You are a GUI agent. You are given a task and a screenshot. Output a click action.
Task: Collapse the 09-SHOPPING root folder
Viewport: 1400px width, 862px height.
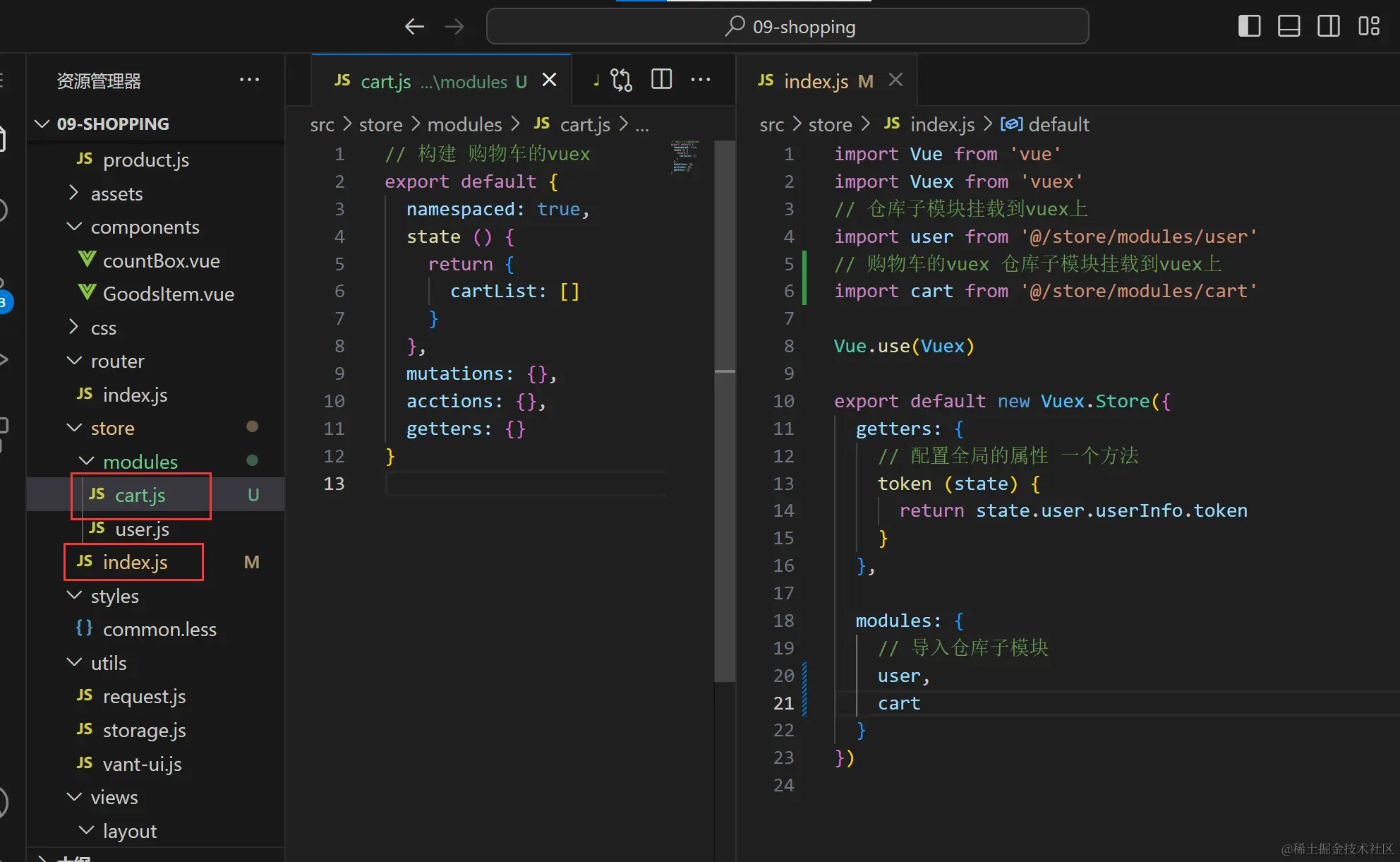click(155, 124)
